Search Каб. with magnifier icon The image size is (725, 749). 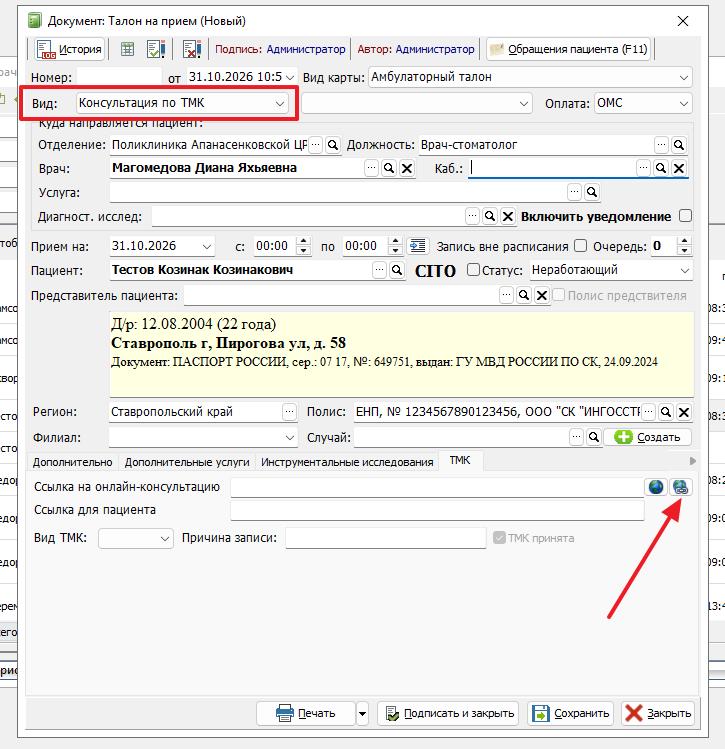coord(661,168)
